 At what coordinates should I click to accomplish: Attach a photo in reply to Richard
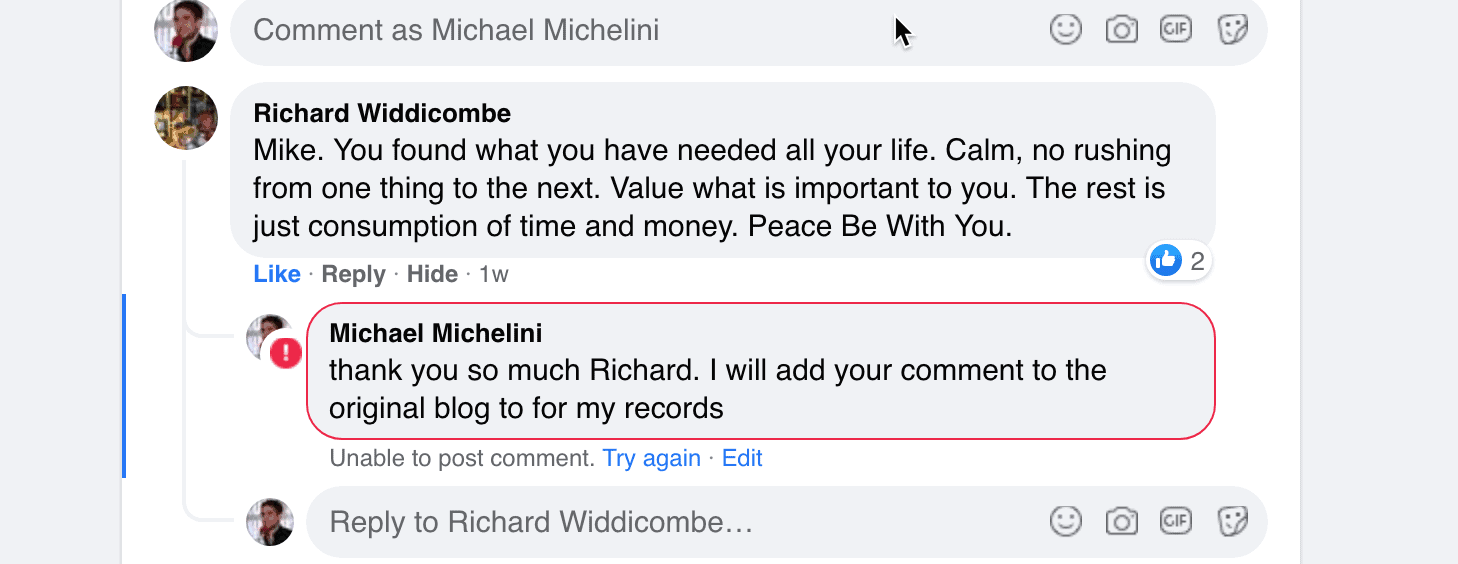click(x=1122, y=521)
